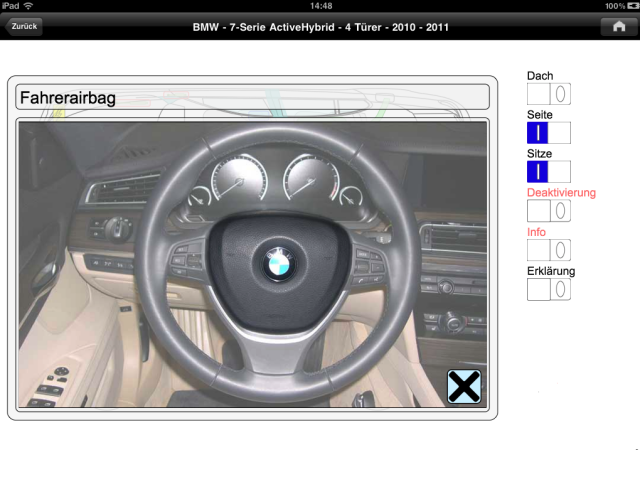Screen dimensions: 640x480
Task: Enable the Dach toggle switch
Action: (x=549, y=94)
